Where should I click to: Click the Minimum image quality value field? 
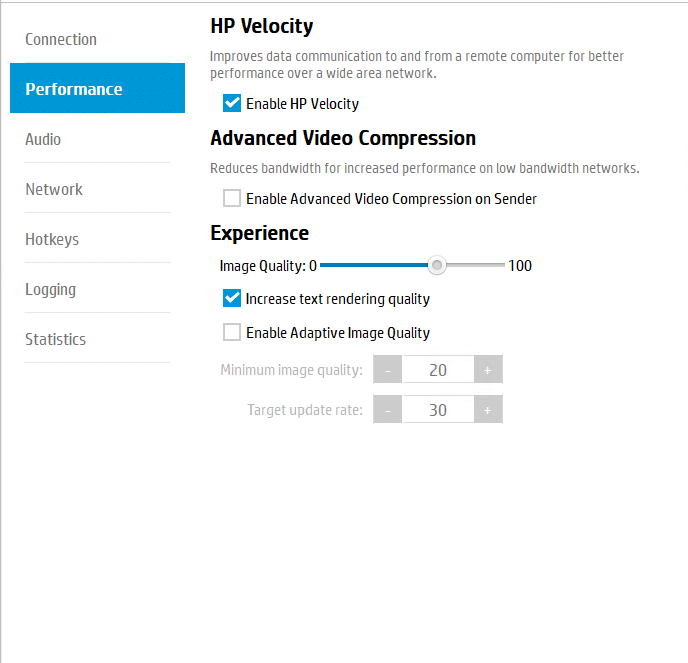(438, 369)
